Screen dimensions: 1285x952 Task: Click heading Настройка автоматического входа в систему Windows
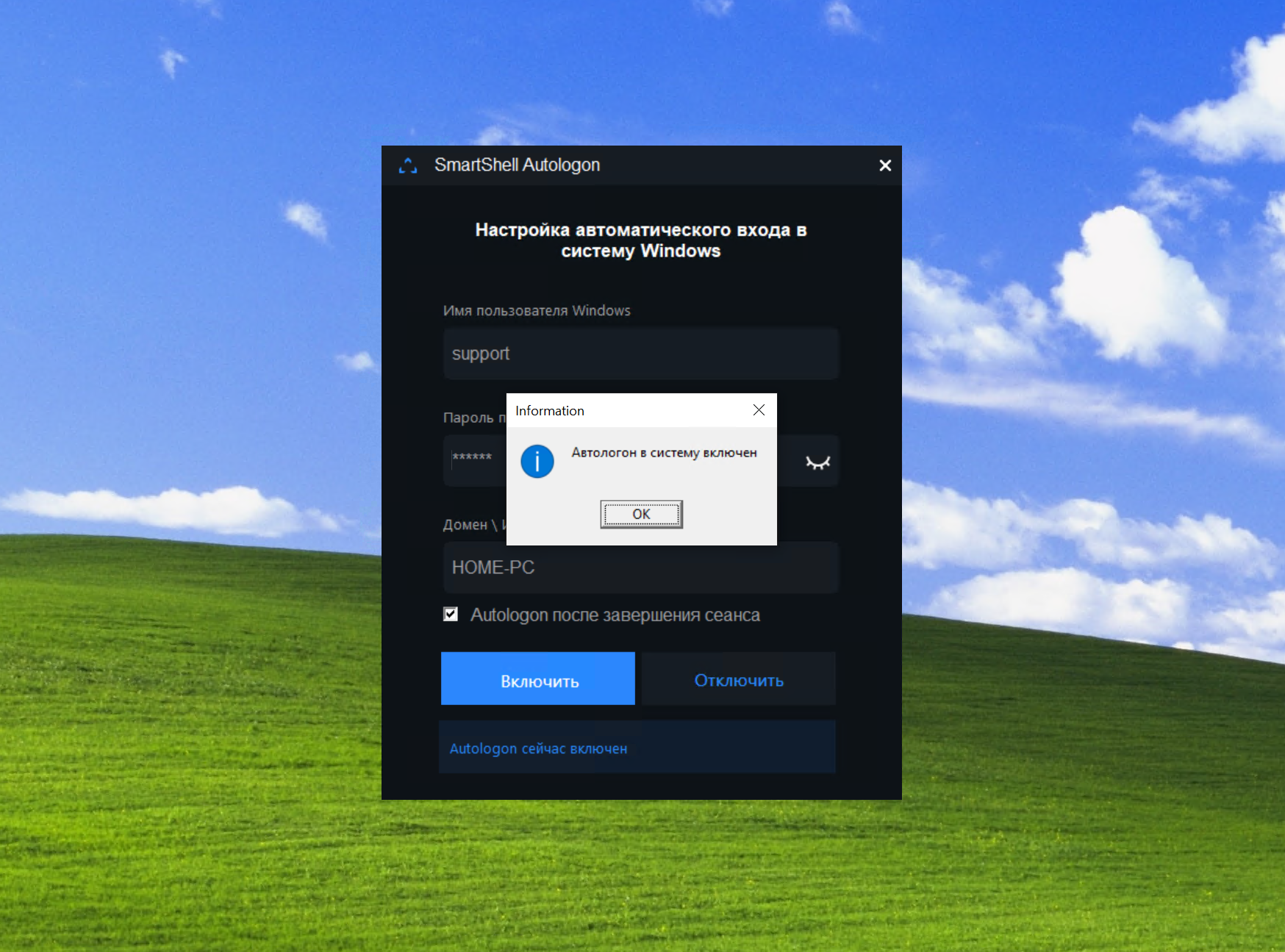640,240
